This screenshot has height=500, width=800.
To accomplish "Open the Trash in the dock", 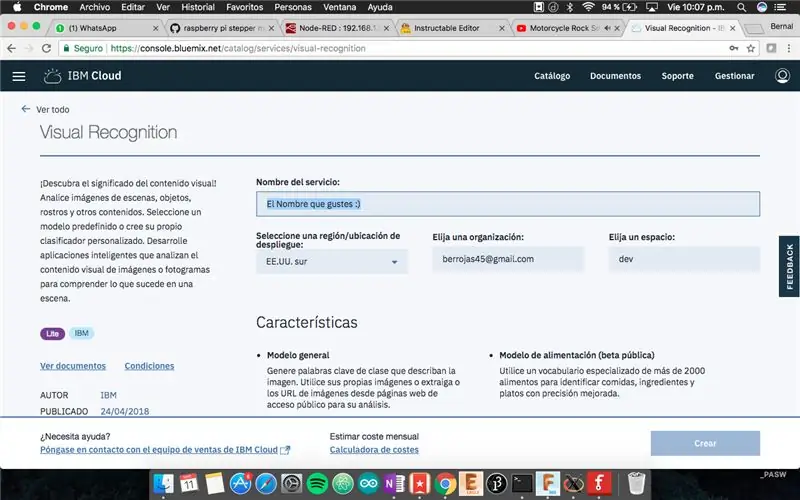I will click(636, 483).
